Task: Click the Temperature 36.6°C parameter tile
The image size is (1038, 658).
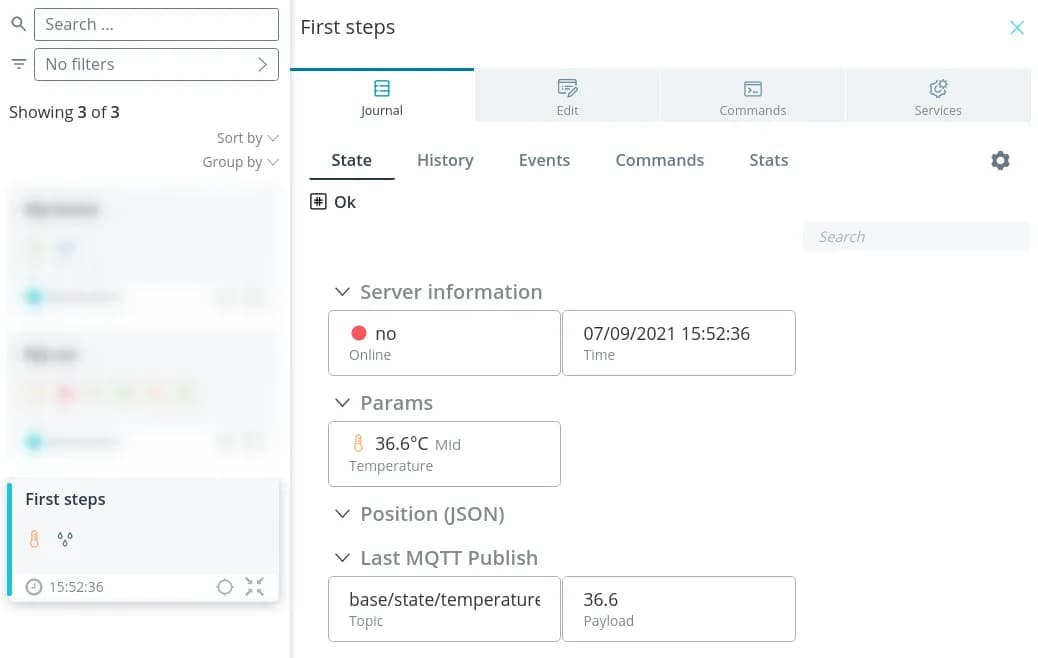Action: click(x=444, y=454)
